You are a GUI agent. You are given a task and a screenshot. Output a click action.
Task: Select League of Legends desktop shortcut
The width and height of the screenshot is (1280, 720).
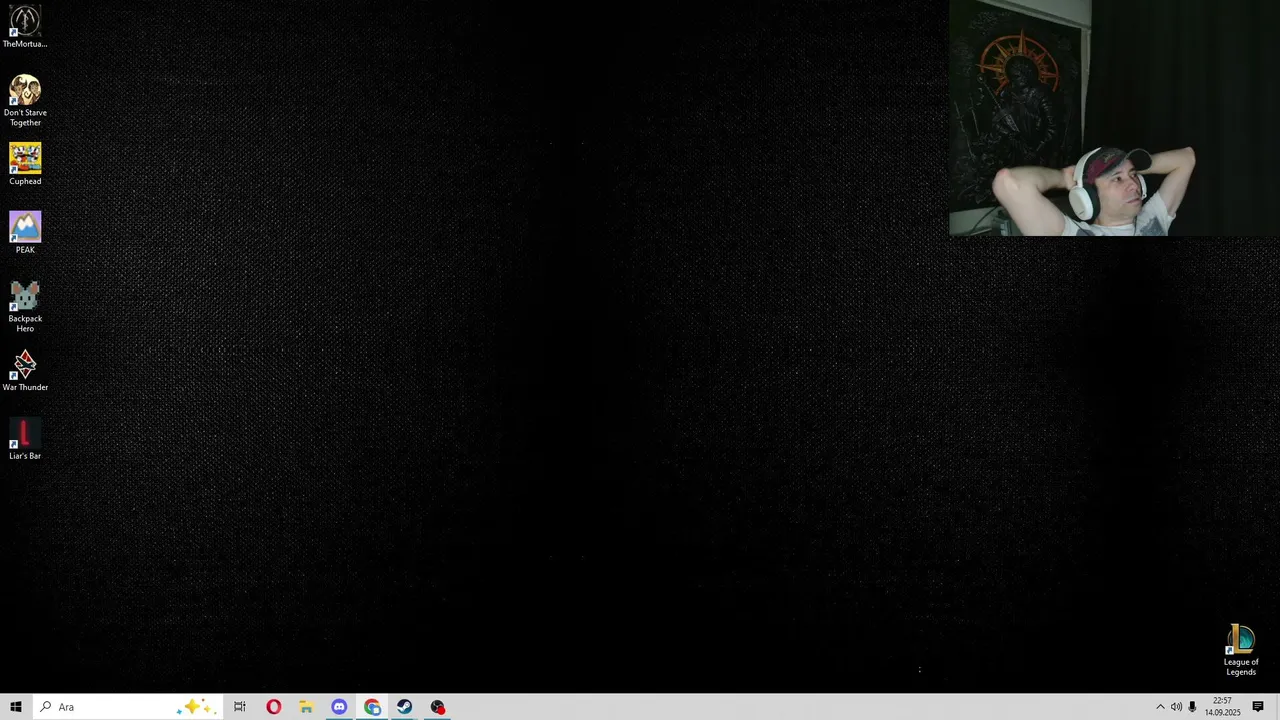click(1241, 650)
